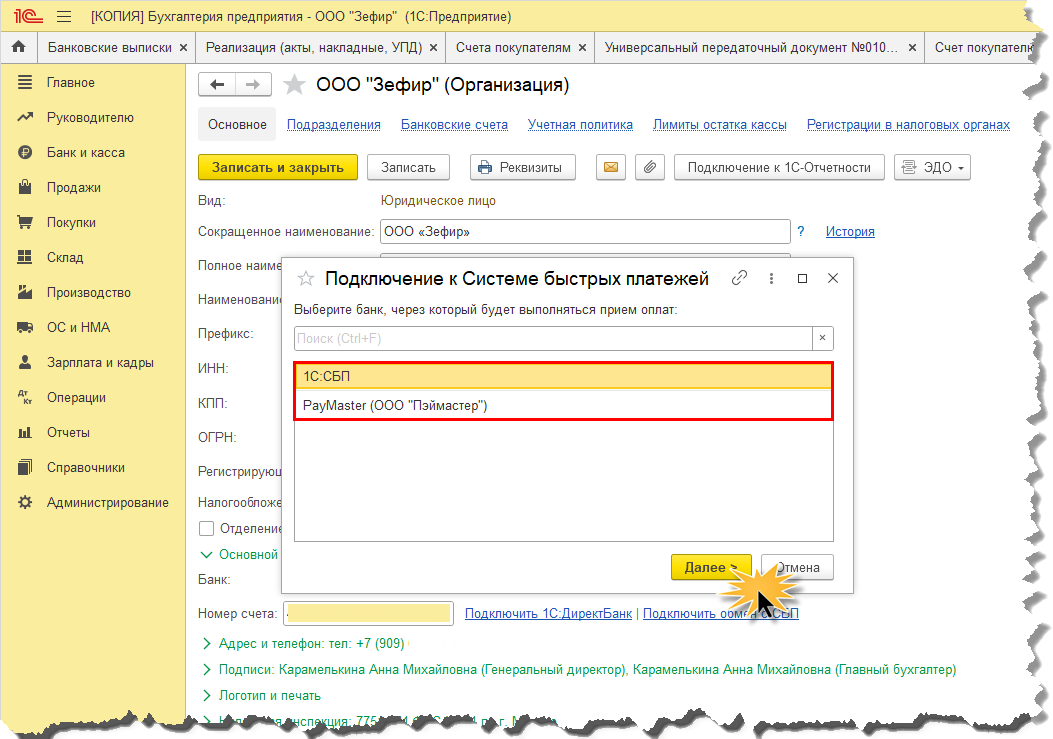Open the Администрирование section
Viewport: 1053px width, 739px height.
pyautogui.click(x=107, y=502)
